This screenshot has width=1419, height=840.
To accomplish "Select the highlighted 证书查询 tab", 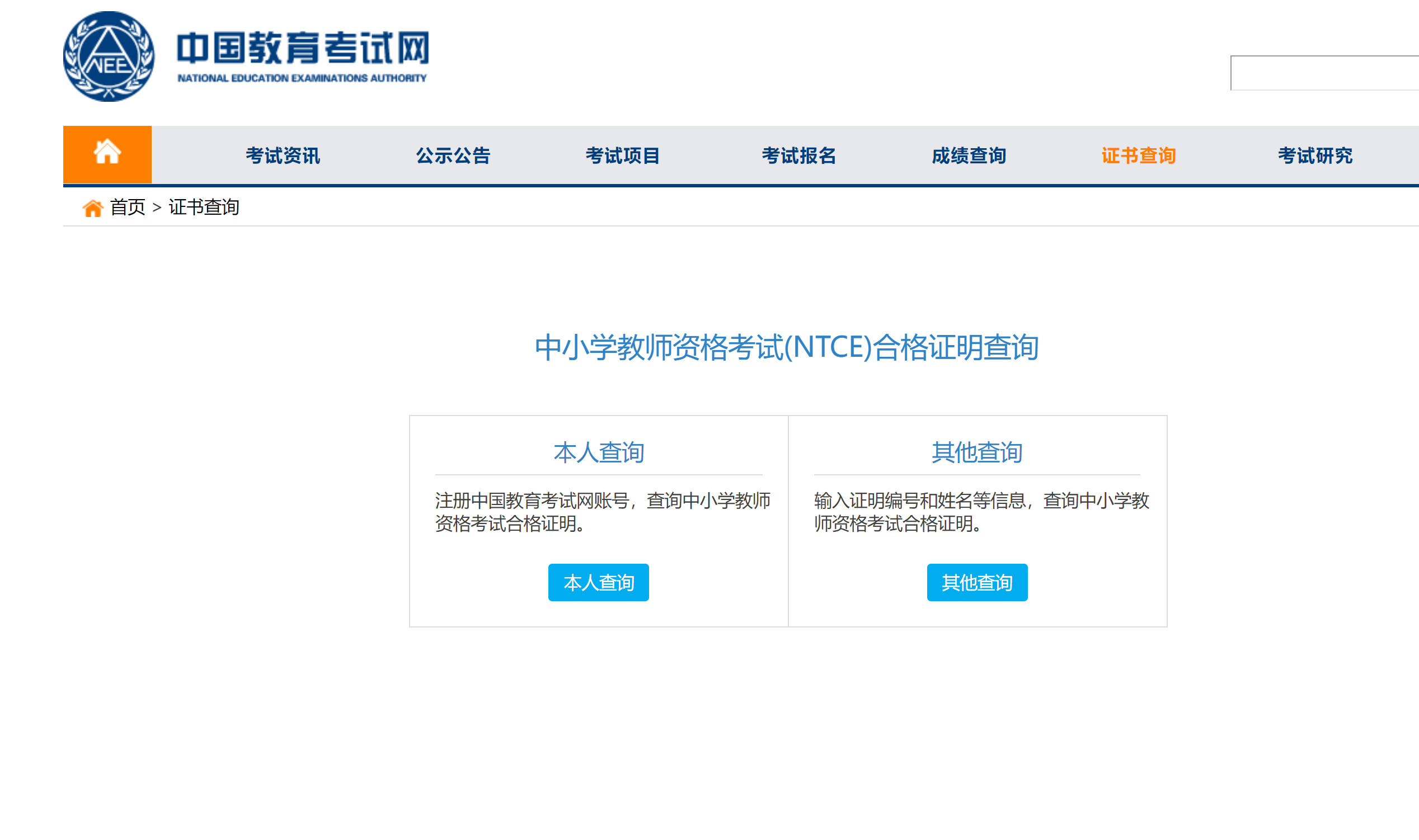I will [x=1139, y=155].
